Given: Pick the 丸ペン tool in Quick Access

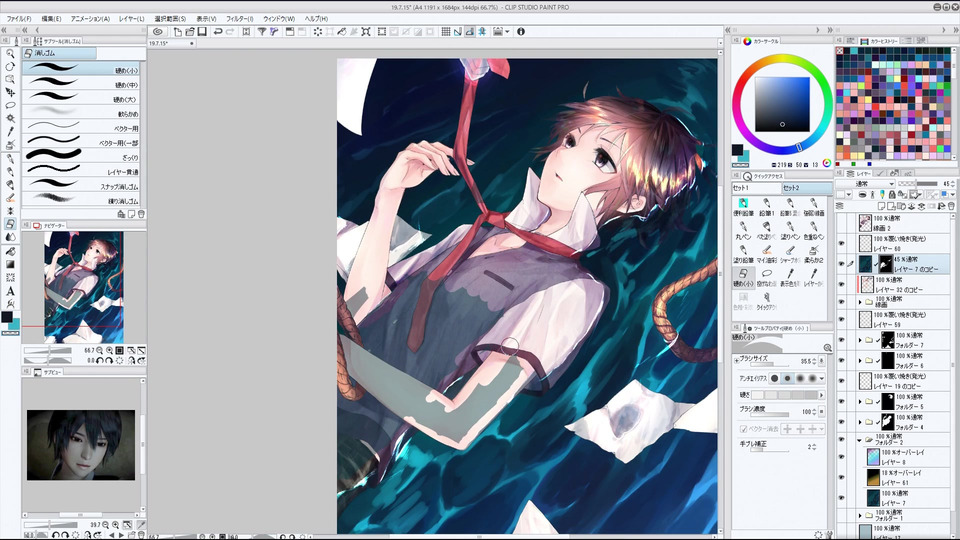Looking at the screenshot, I should 743,230.
